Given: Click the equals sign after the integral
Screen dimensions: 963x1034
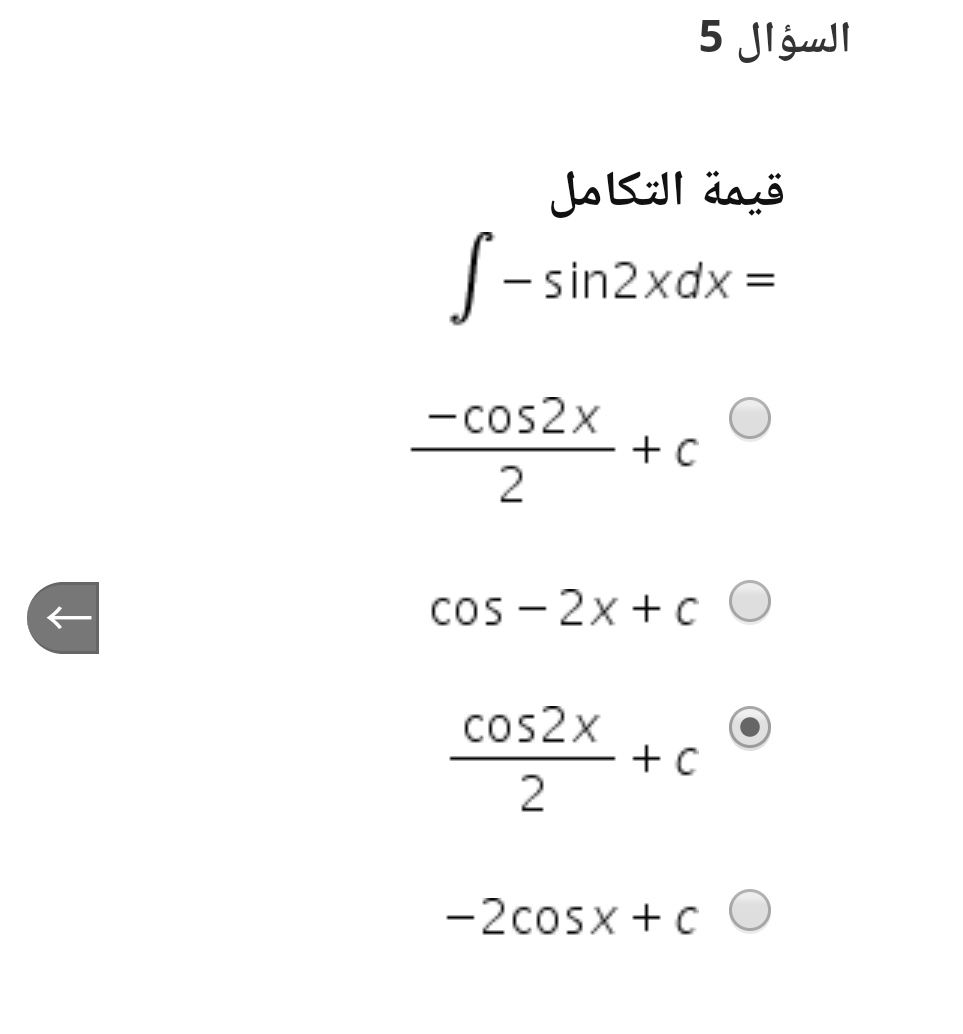Looking at the screenshot, I should (760, 280).
